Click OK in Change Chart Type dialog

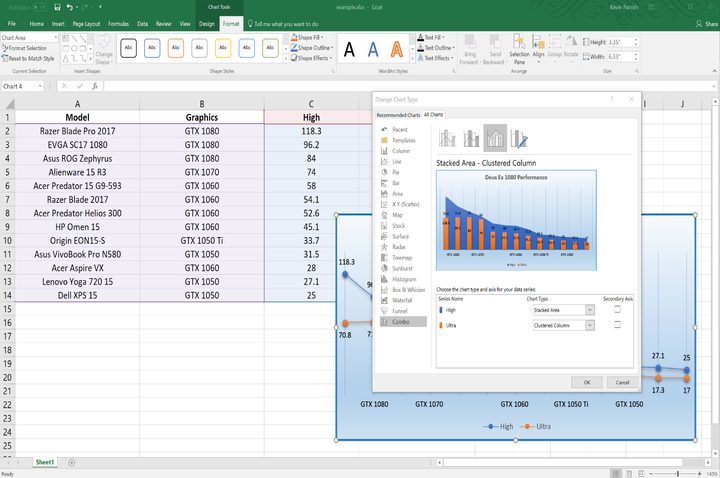[587, 382]
